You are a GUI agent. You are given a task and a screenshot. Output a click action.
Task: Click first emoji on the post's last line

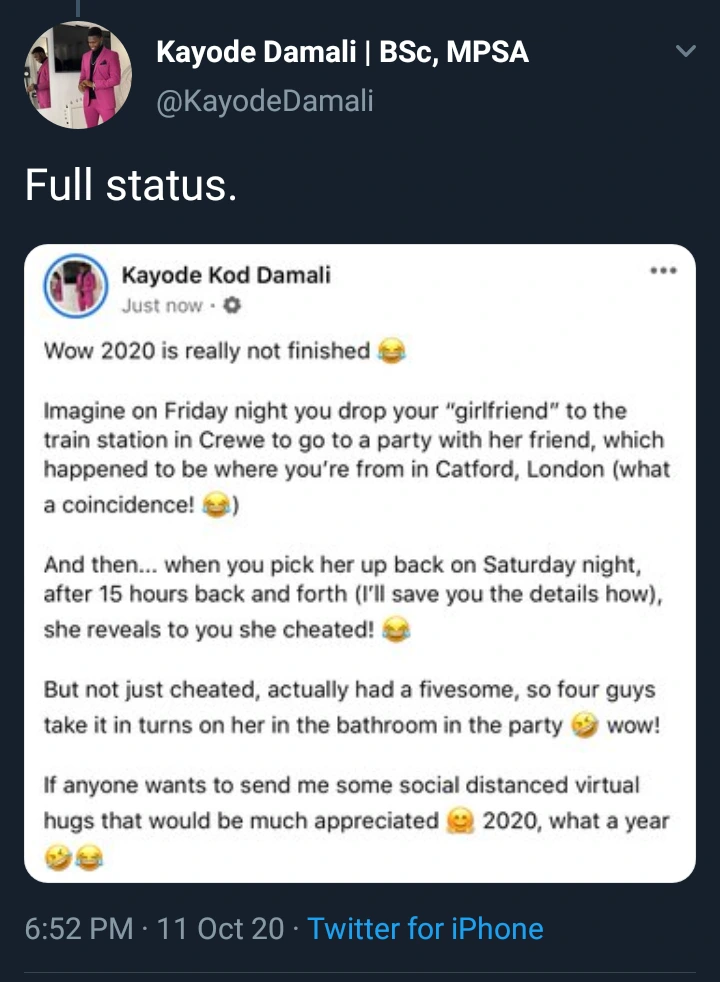[x=58, y=857]
